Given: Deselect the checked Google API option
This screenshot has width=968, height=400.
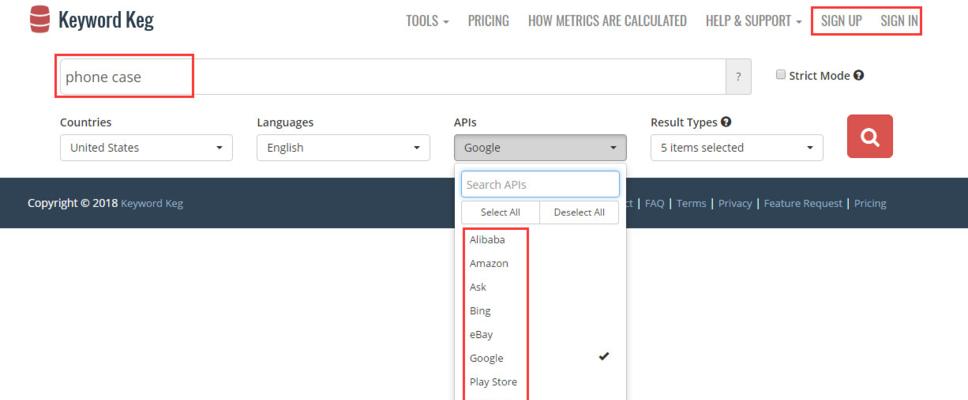Looking at the screenshot, I should pyautogui.click(x=540, y=358).
